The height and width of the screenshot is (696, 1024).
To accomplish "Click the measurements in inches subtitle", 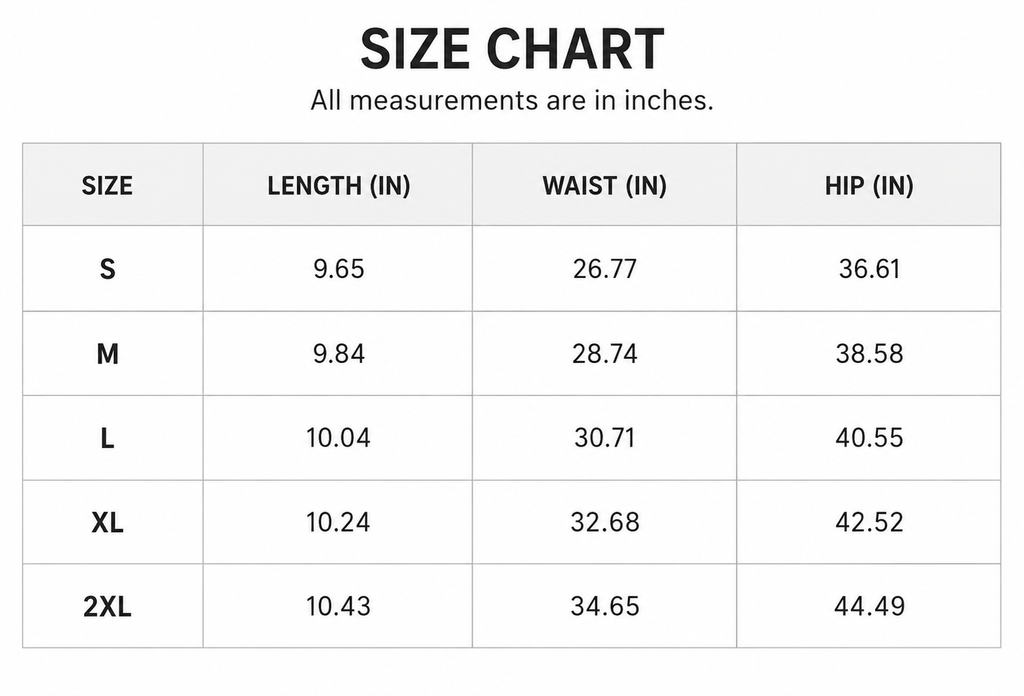I will click(512, 101).
